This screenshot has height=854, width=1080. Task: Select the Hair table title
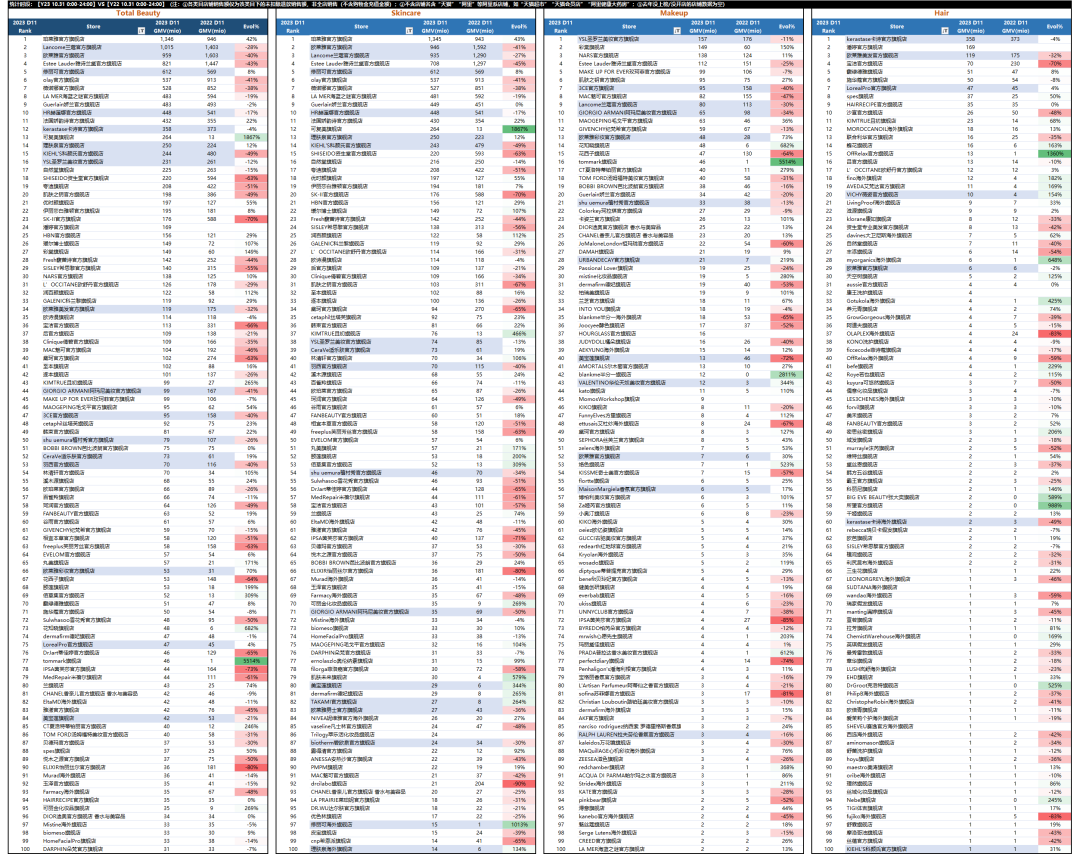(x=942, y=13)
